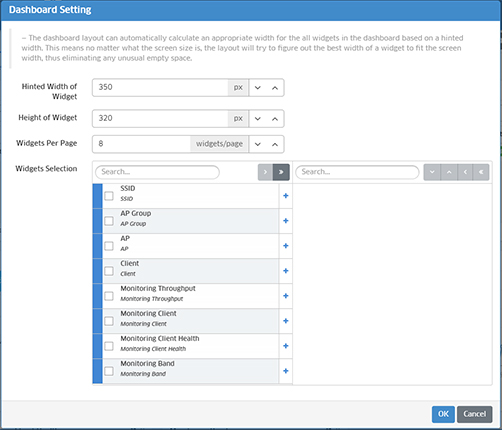The image size is (502, 430).
Task: Remove all selected widgets with double-left arrow
Action: coord(481,172)
